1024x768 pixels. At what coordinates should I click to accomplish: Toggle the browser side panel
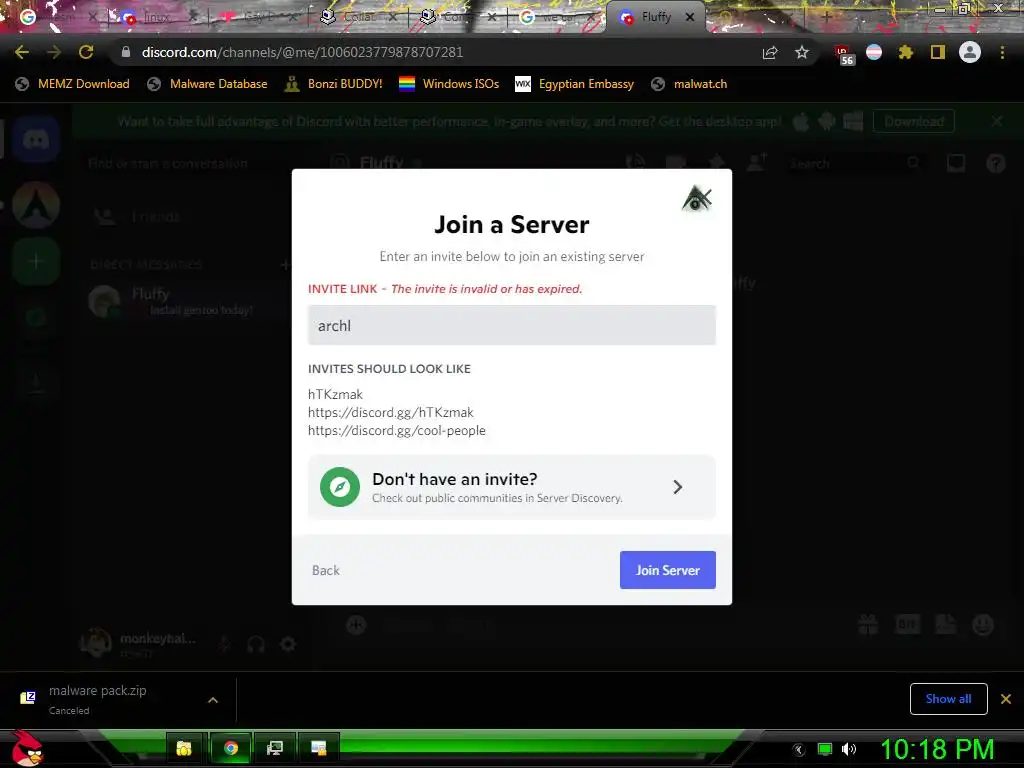(x=938, y=52)
